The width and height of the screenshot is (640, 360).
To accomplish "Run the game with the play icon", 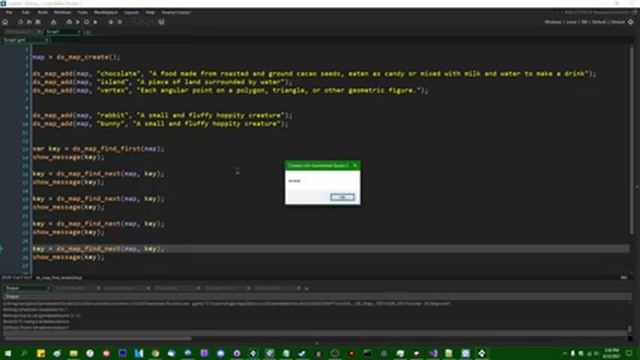I will pyautogui.click(x=78, y=22).
